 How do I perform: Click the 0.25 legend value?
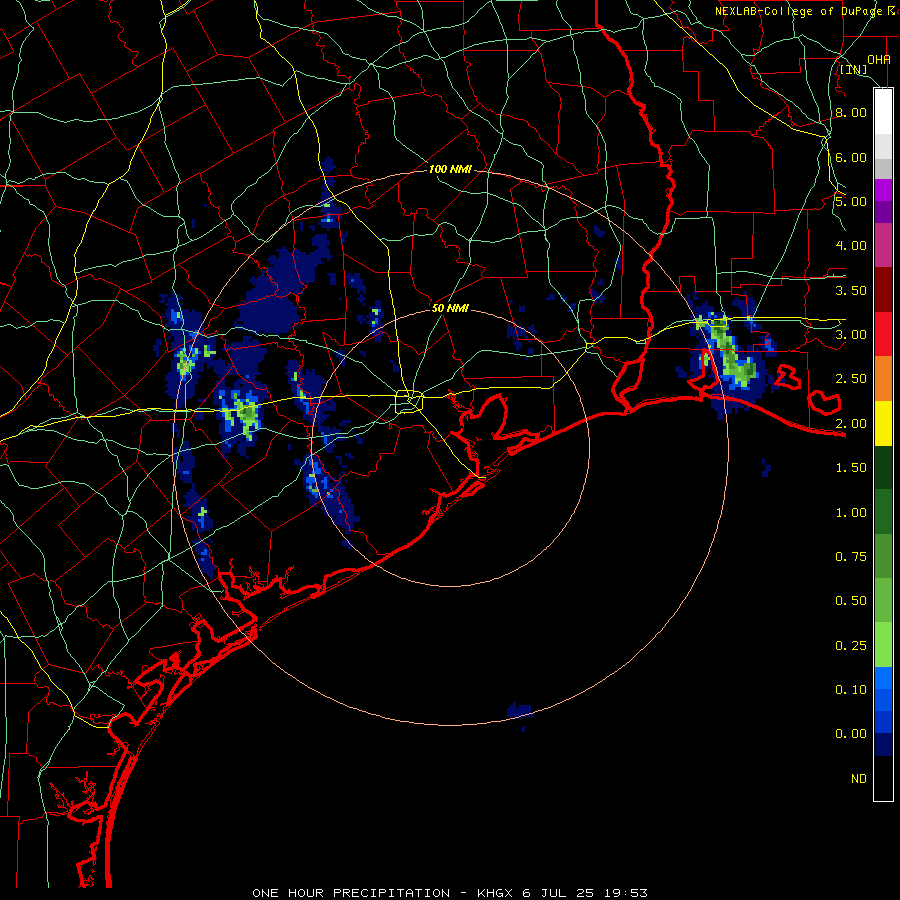click(851, 646)
